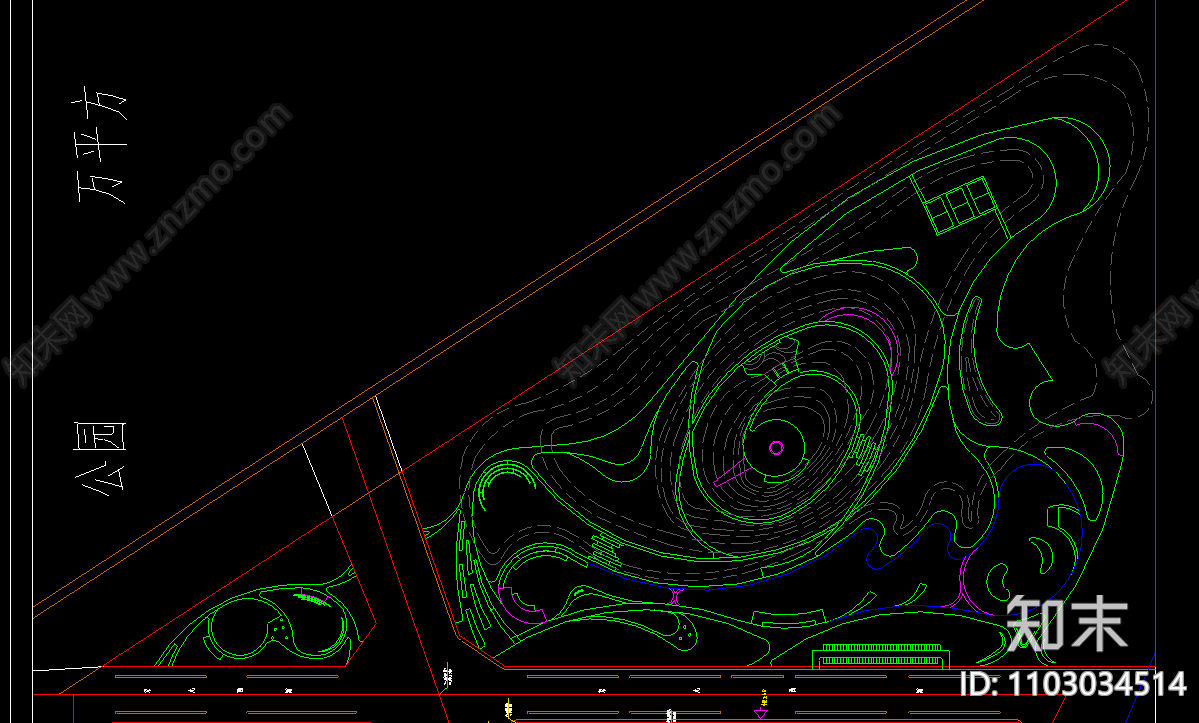The height and width of the screenshot is (723, 1199).
Task: Click the green stepped terrace near the lower path
Action: [x=604, y=548]
